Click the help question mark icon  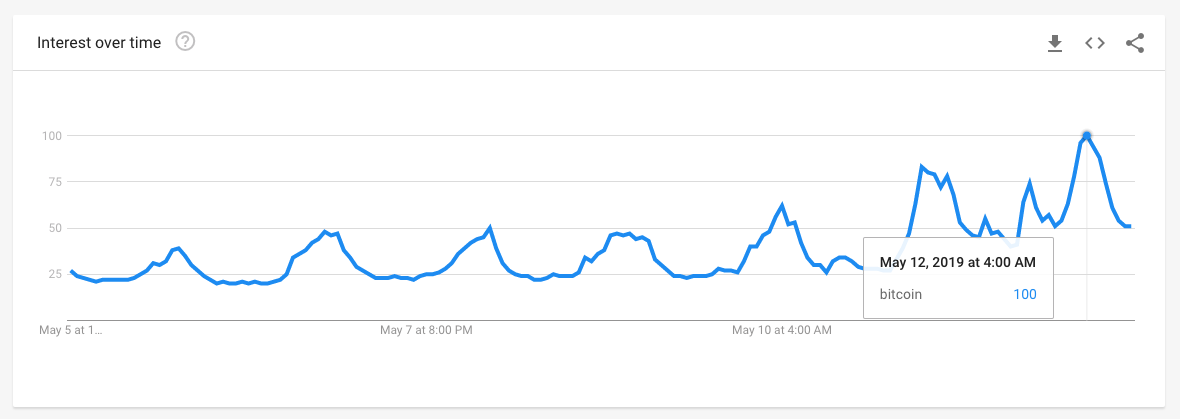(x=185, y=42)
